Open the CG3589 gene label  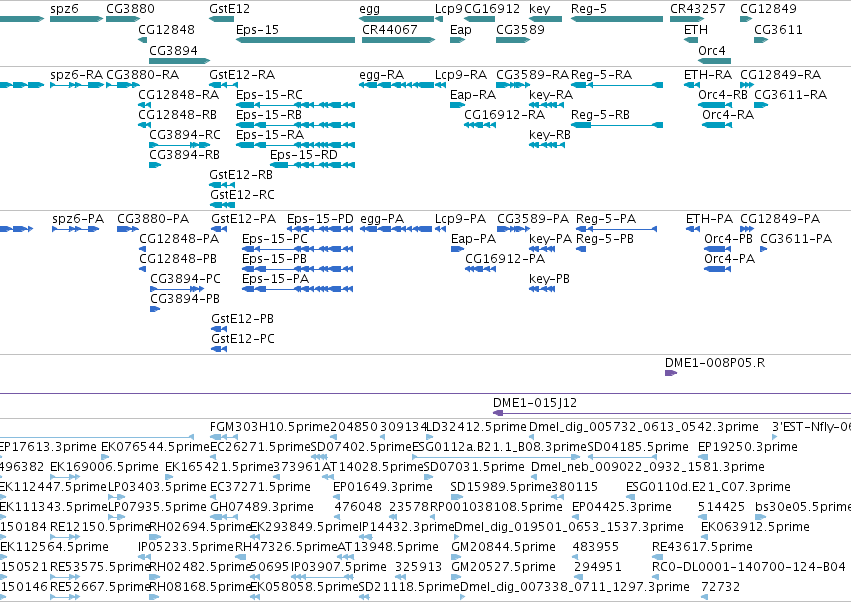tap(520, 29)
